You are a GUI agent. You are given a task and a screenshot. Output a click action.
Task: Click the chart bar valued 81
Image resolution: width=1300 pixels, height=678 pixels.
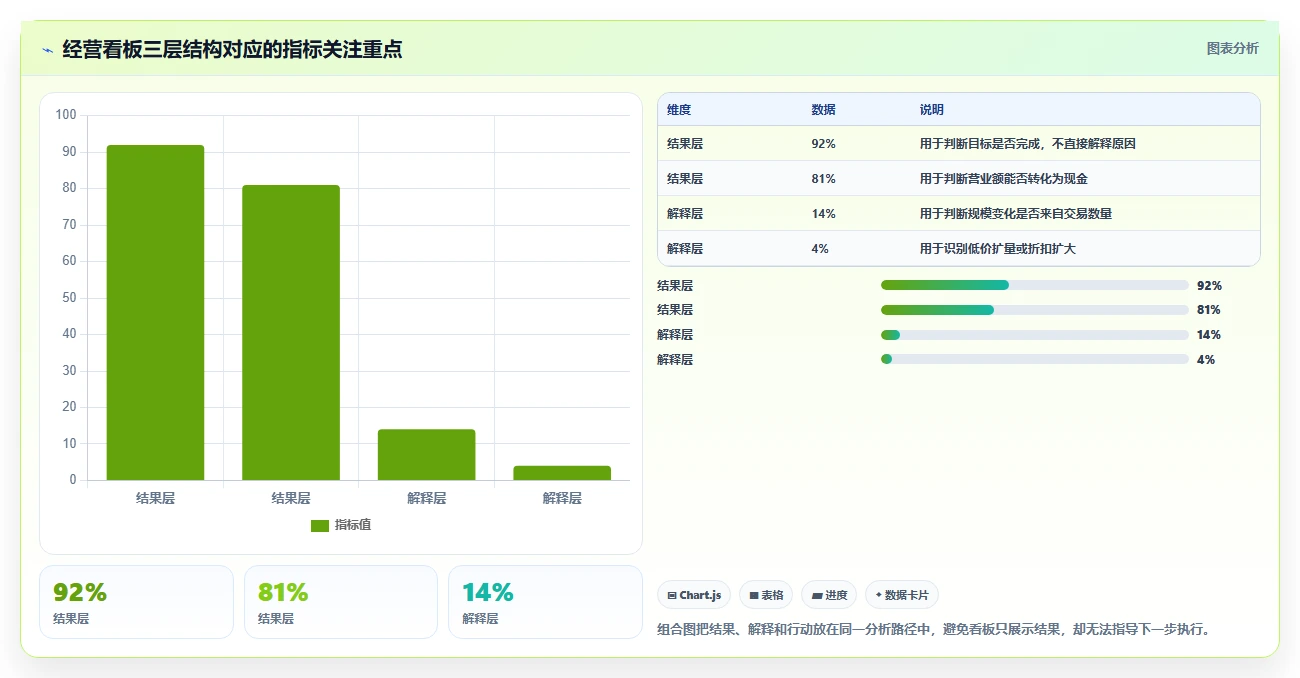(291, 333)
